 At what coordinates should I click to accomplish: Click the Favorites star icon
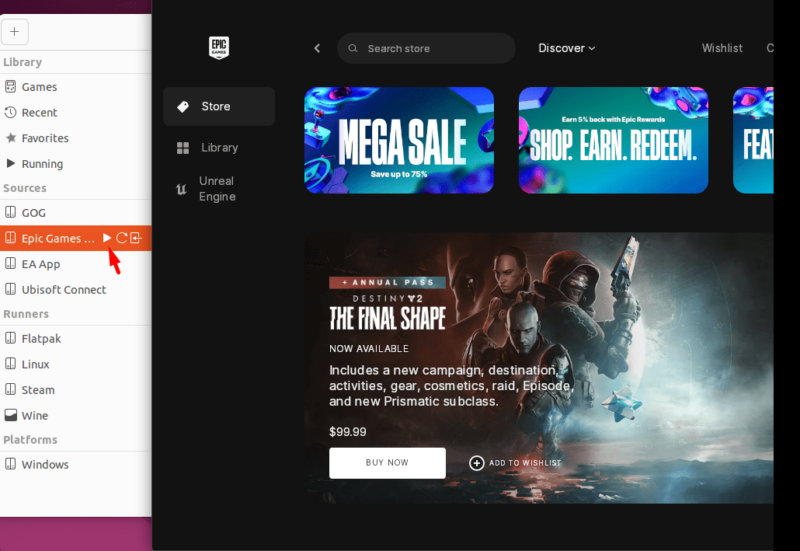[10, 138]
